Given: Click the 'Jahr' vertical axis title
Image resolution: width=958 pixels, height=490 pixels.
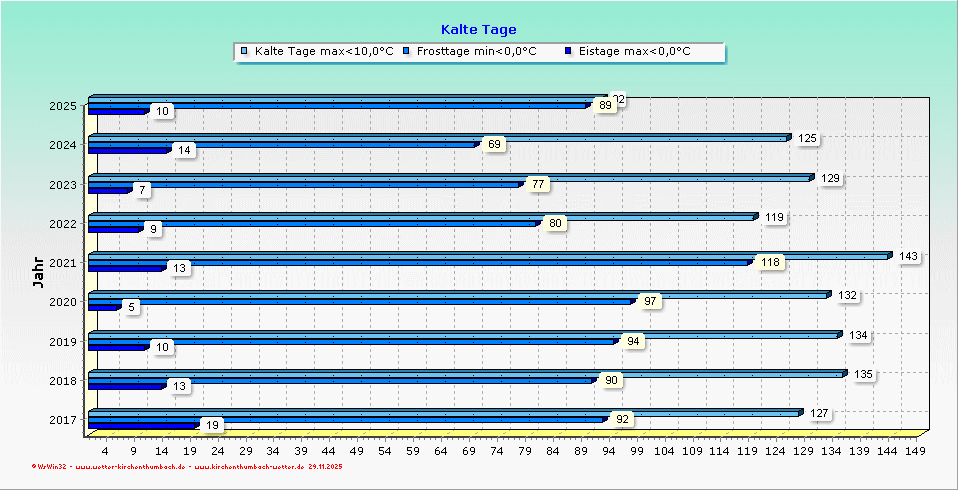Looking at the screenshot, I should click(x=38, y=270).
